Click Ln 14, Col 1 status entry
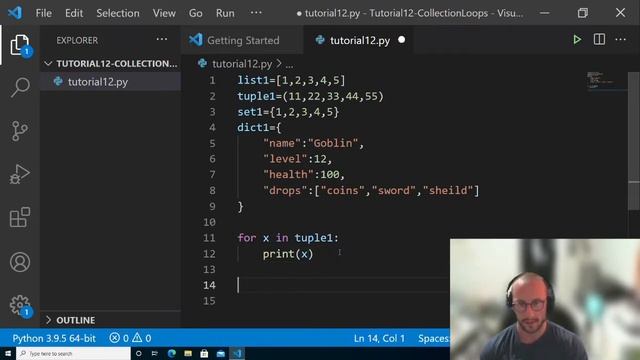This screenshot has height=360, width=640. point(379,338)
